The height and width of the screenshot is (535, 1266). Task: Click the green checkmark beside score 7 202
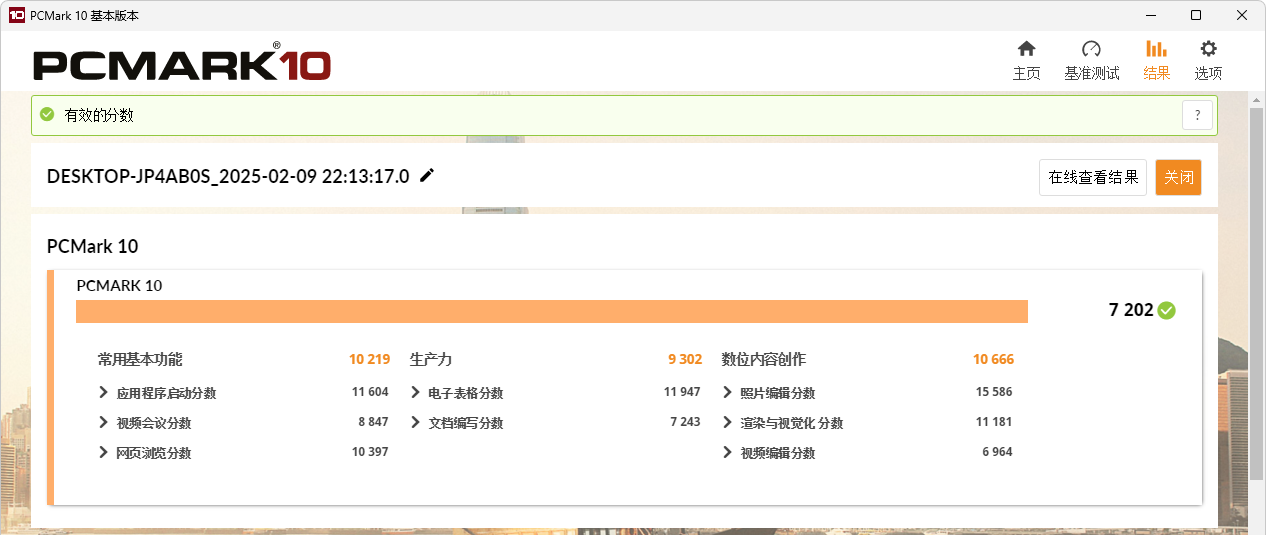(1166, 310)
